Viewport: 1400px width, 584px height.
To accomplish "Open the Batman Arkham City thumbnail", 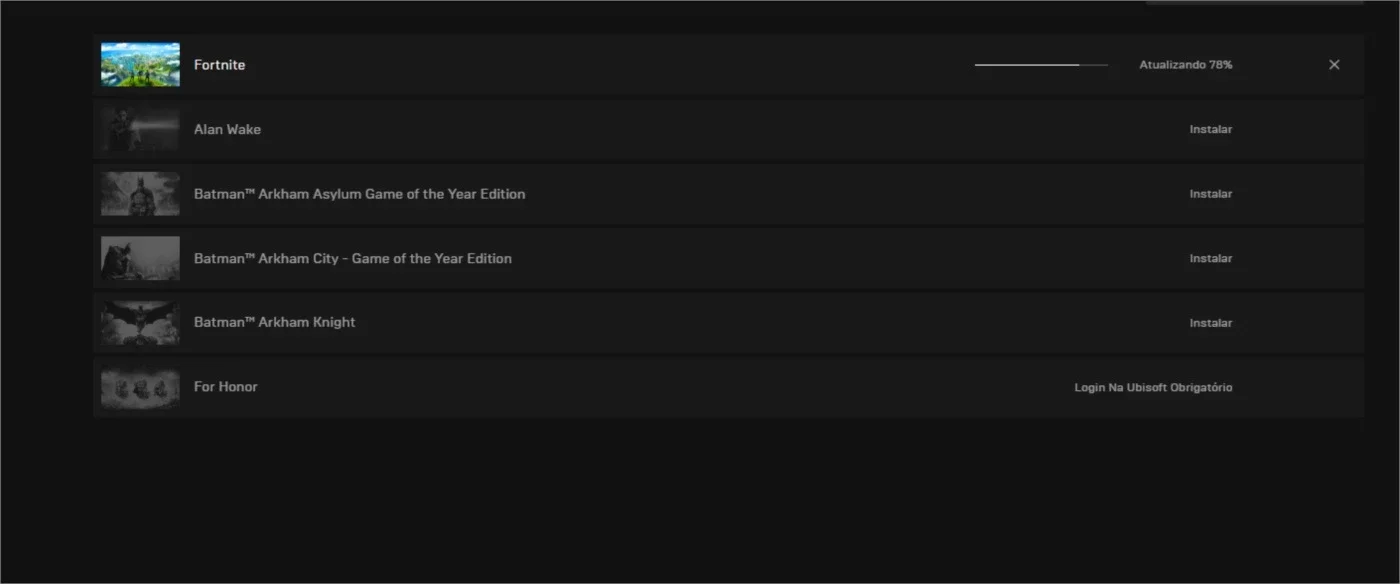I will point(141,258).
